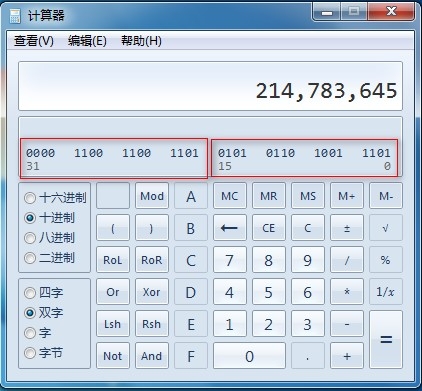The image size is (422, 391).
Task: Click the decimal point button
Action: (308, 356)
